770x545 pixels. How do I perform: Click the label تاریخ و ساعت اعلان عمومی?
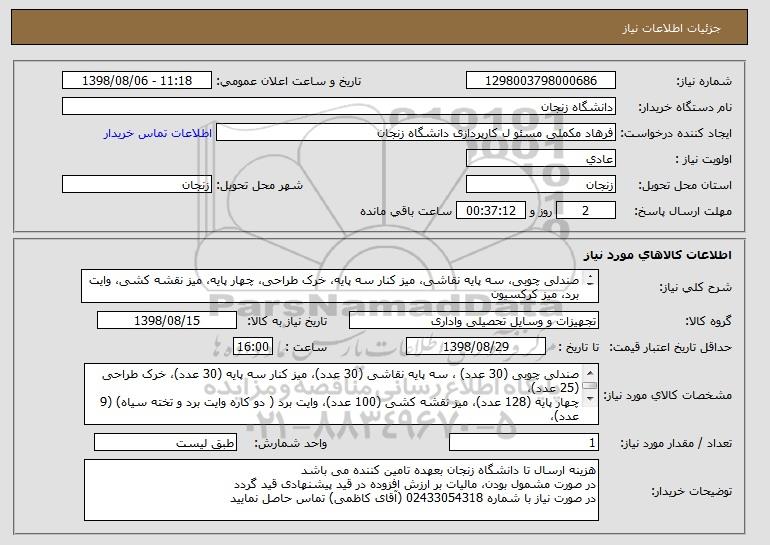coord(289,82)
